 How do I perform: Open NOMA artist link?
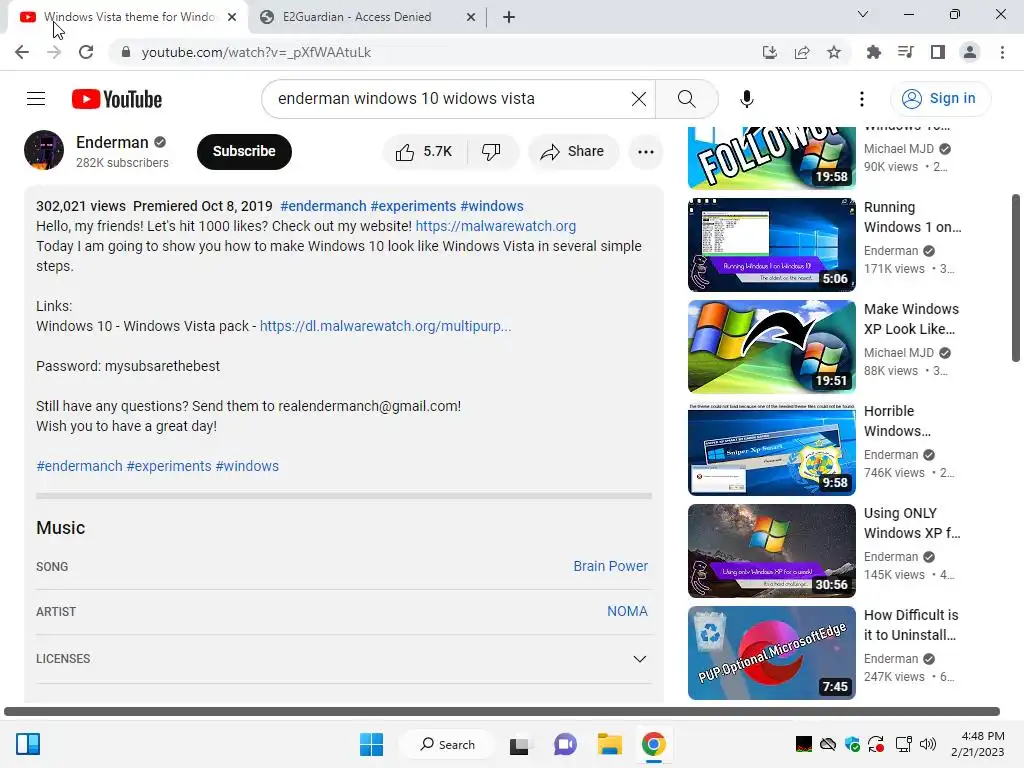coord(627,611)
